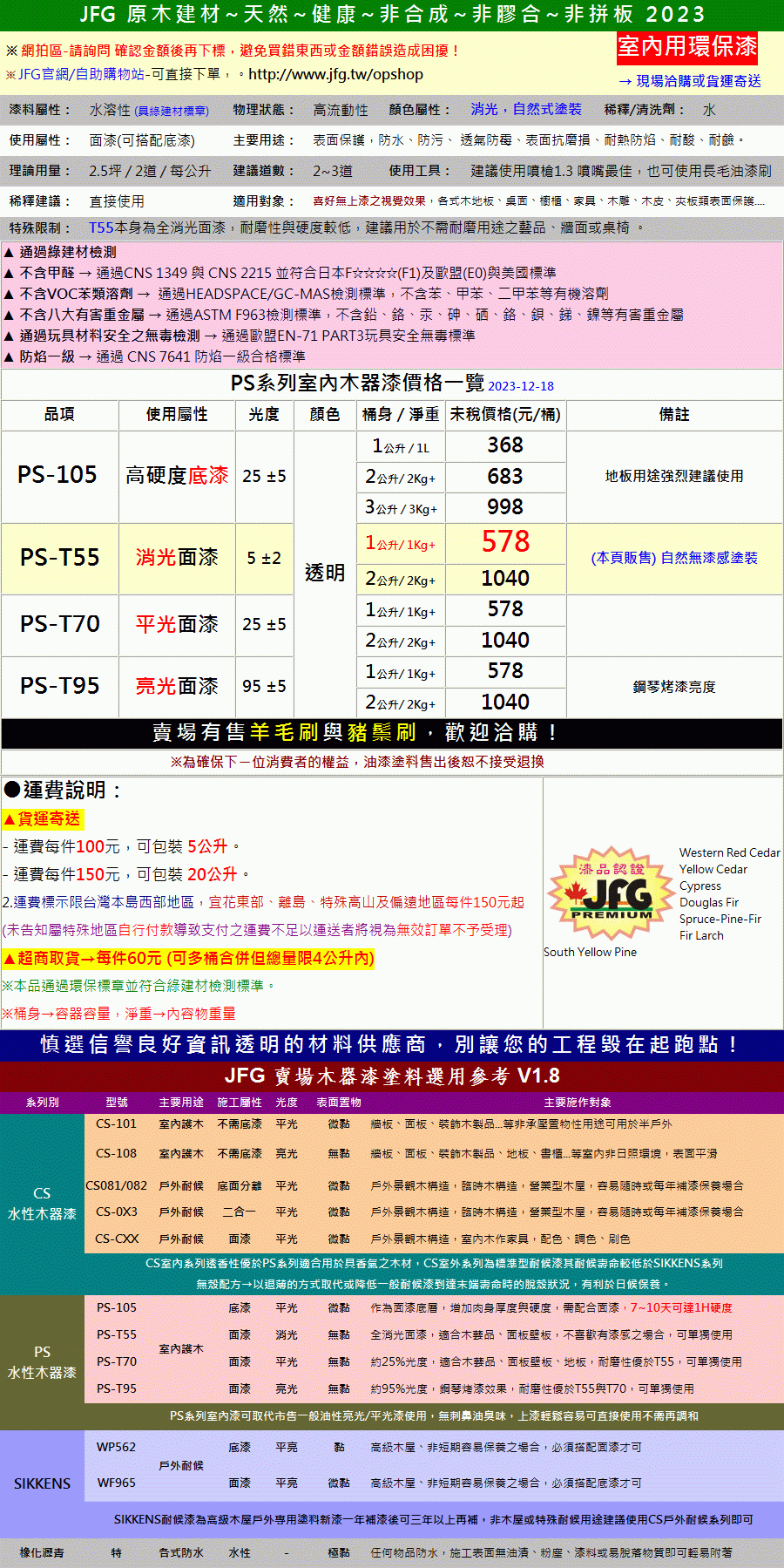Click the date 2023-12-18 beside price table title

point(521,386)
